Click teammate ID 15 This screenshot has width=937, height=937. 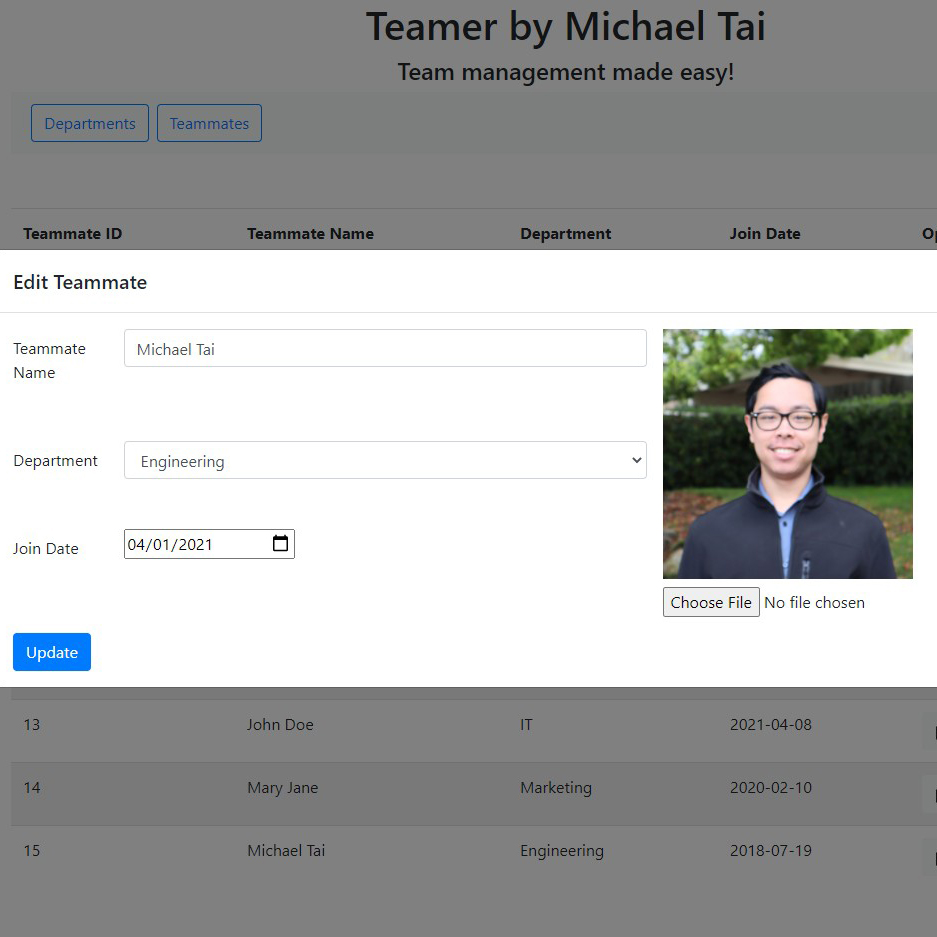point(32,850)
